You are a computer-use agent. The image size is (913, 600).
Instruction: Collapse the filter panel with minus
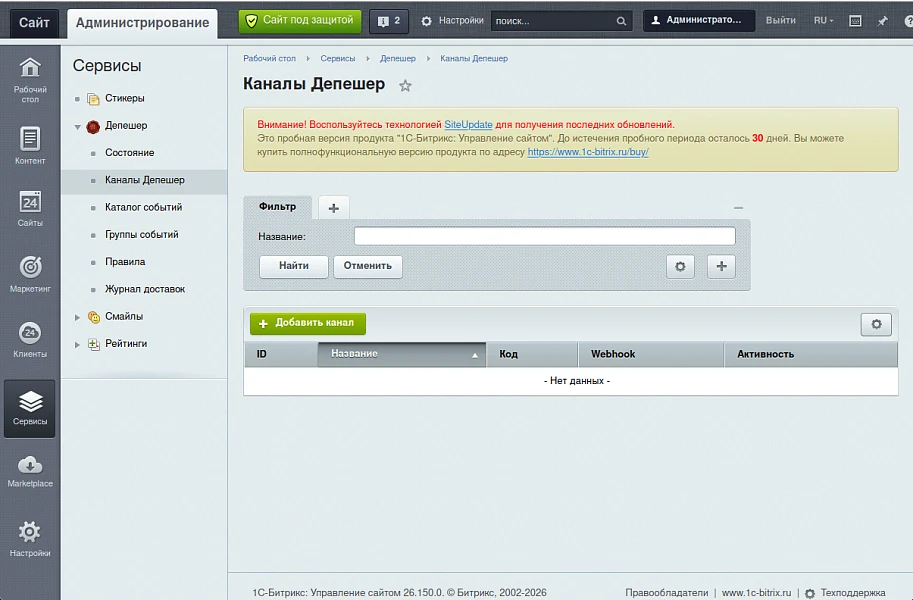[x=738, y=208]
